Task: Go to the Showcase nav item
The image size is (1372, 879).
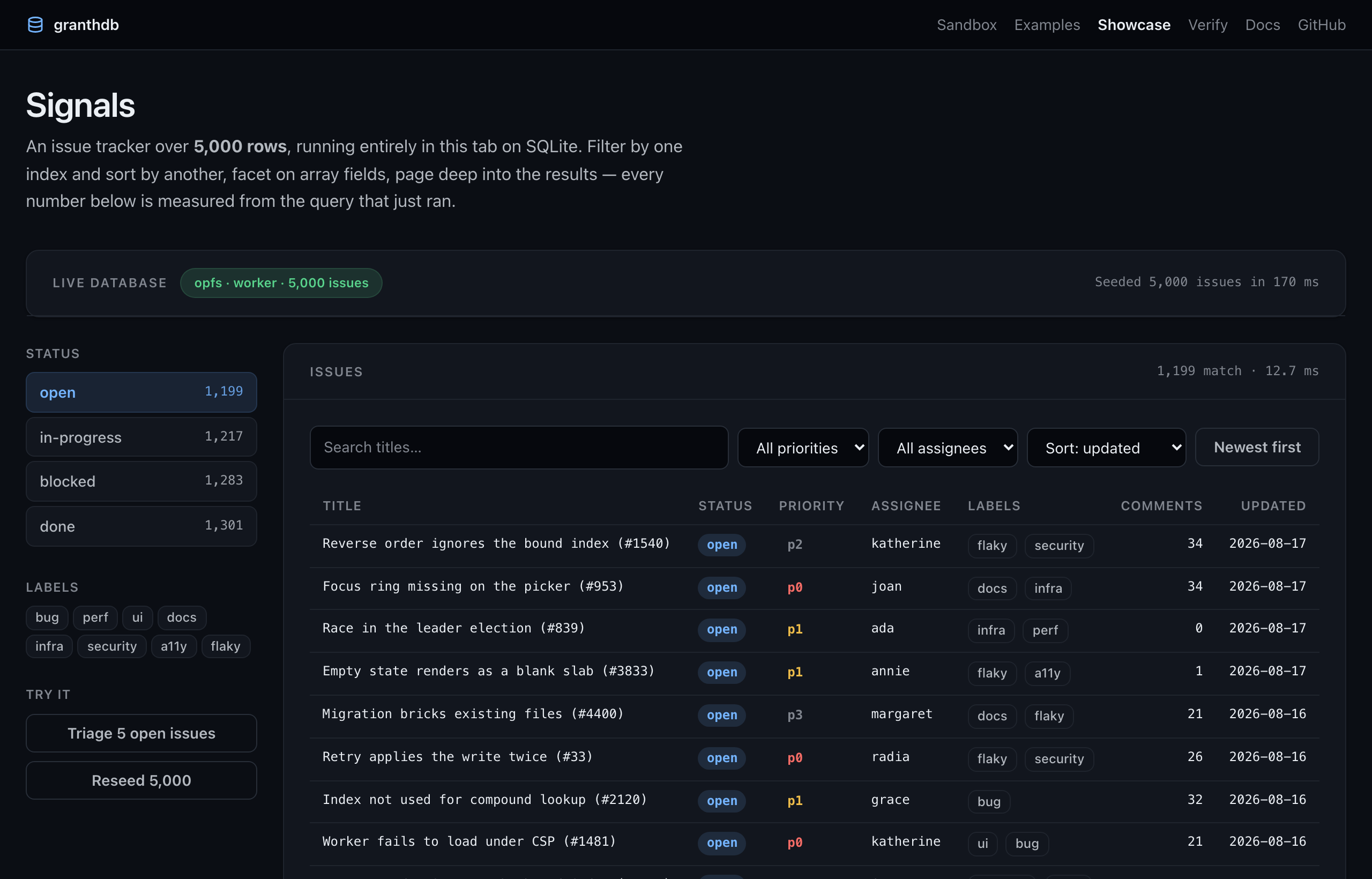Action: tap(1134, 25)
